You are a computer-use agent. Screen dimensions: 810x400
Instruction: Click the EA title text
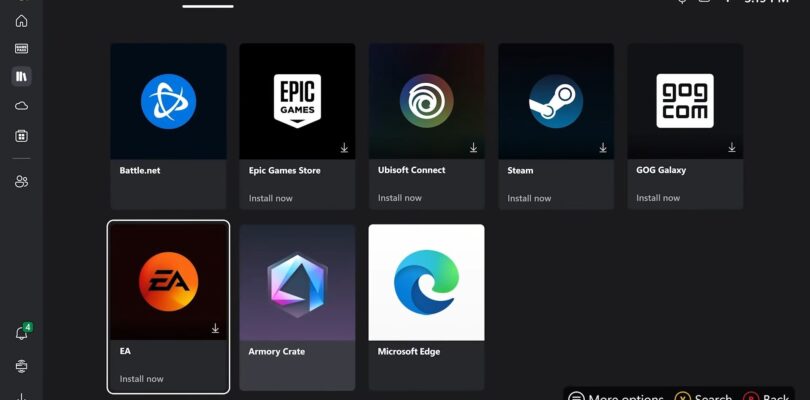click(125, 351)
